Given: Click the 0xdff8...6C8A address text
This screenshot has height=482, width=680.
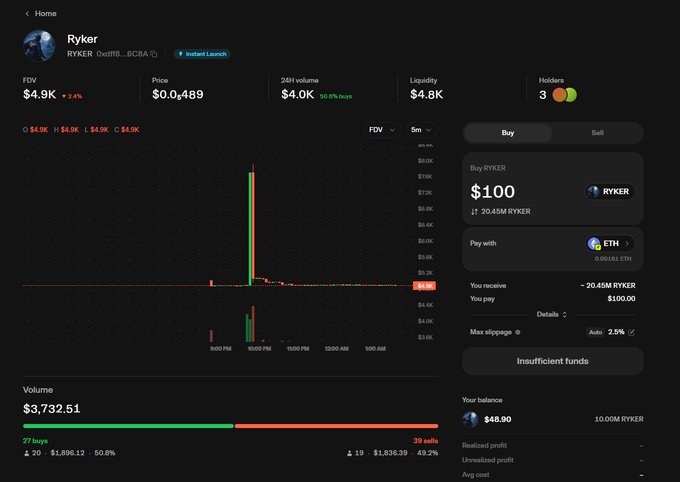Looking at the screenshot, I should tap(122, 54).
